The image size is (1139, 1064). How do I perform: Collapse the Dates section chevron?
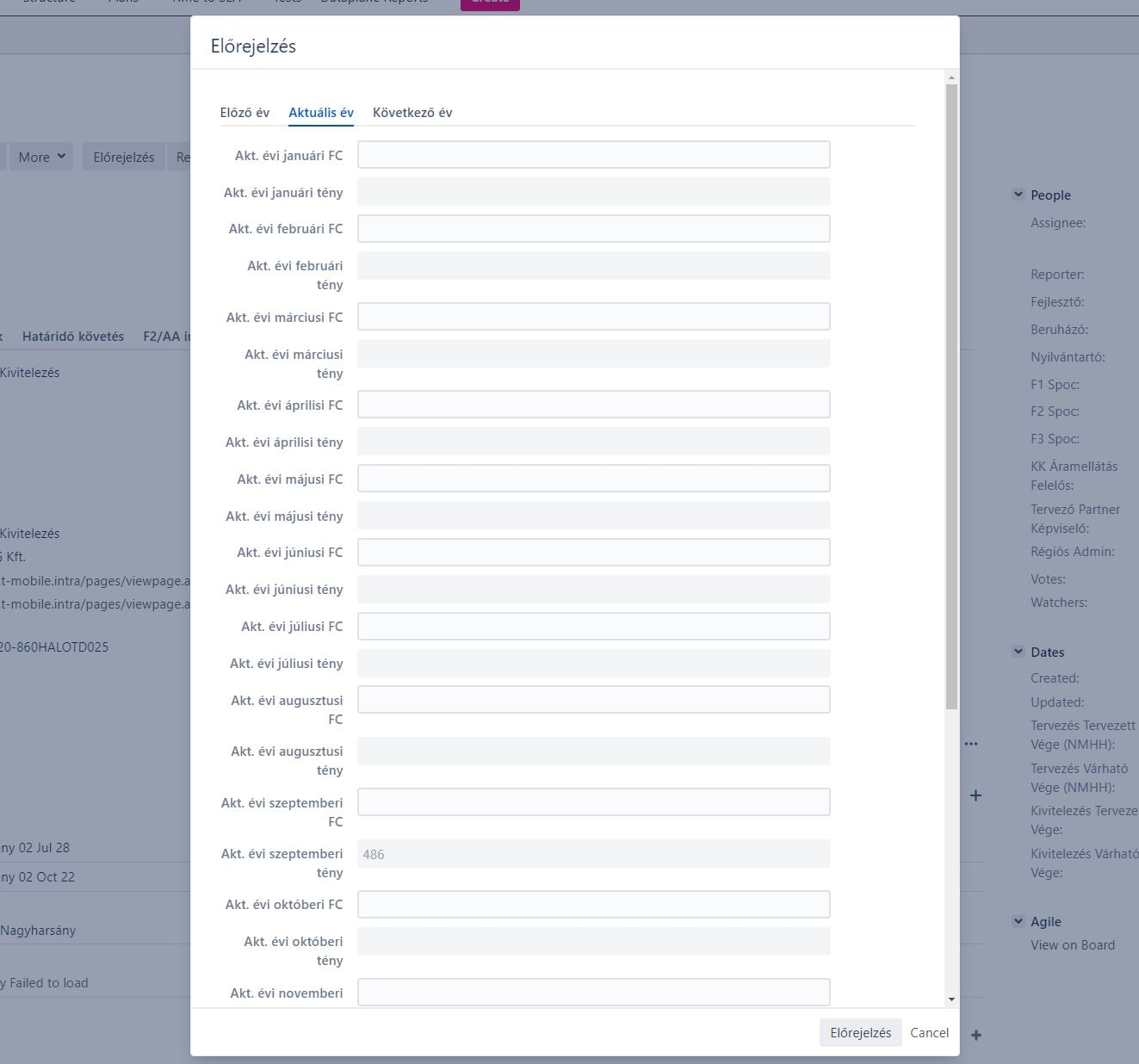click(1018, 652)
